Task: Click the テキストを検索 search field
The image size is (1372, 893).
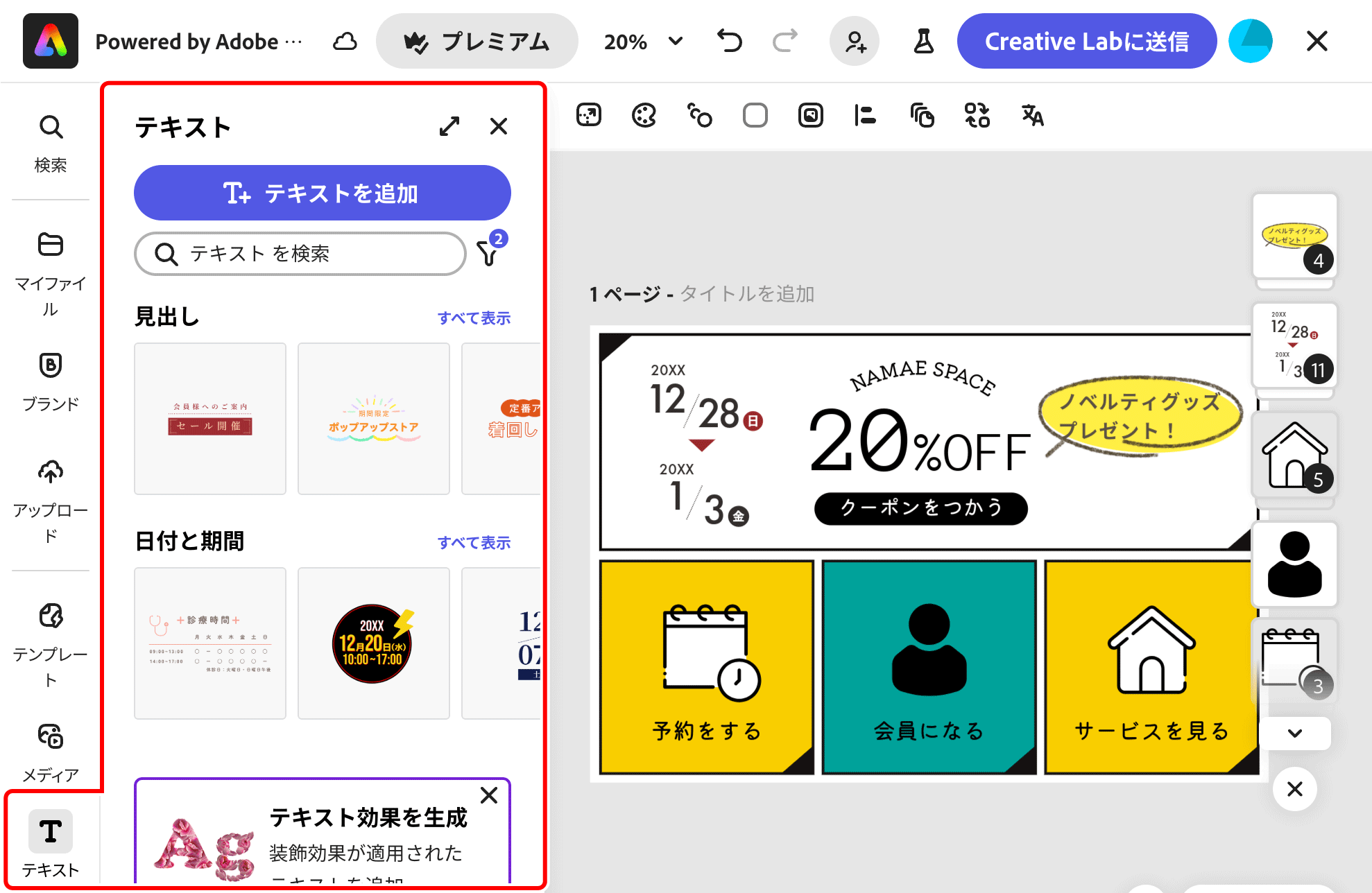Action: [x=300, y=254]
